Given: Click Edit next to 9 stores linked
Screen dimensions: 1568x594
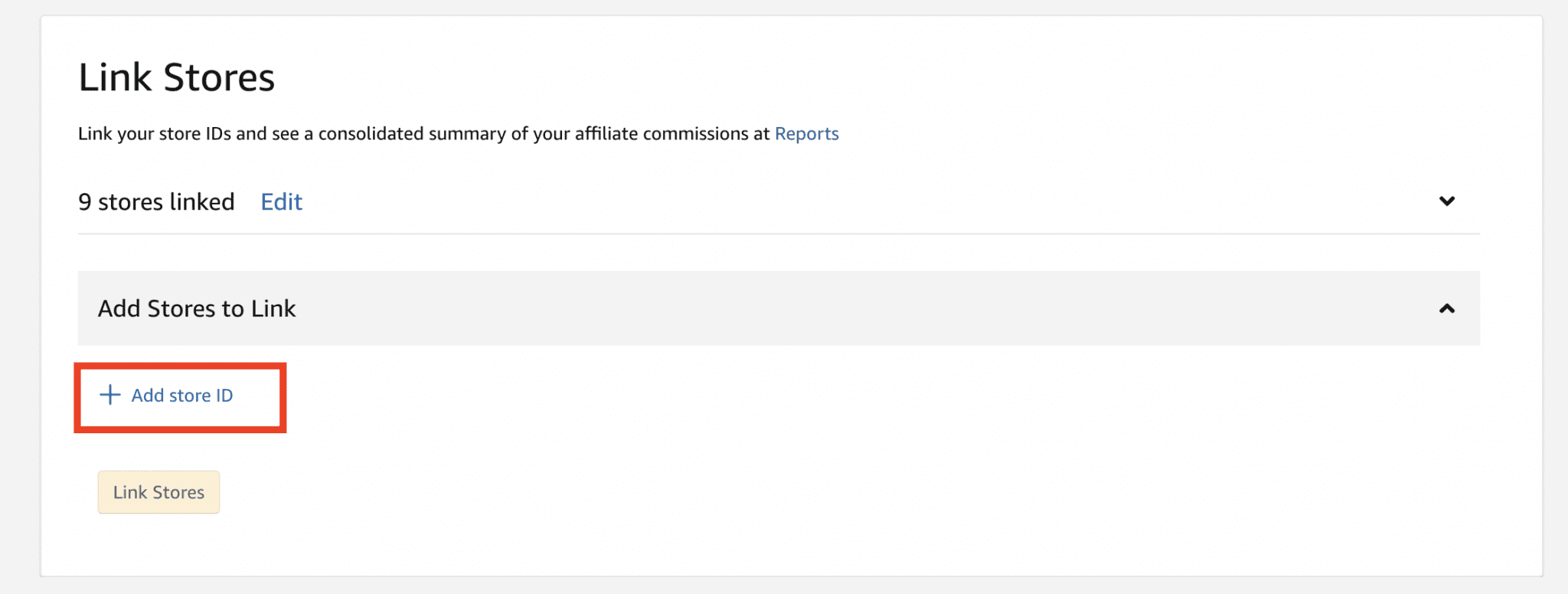Looking at the screenshot, I should (281, 201).
